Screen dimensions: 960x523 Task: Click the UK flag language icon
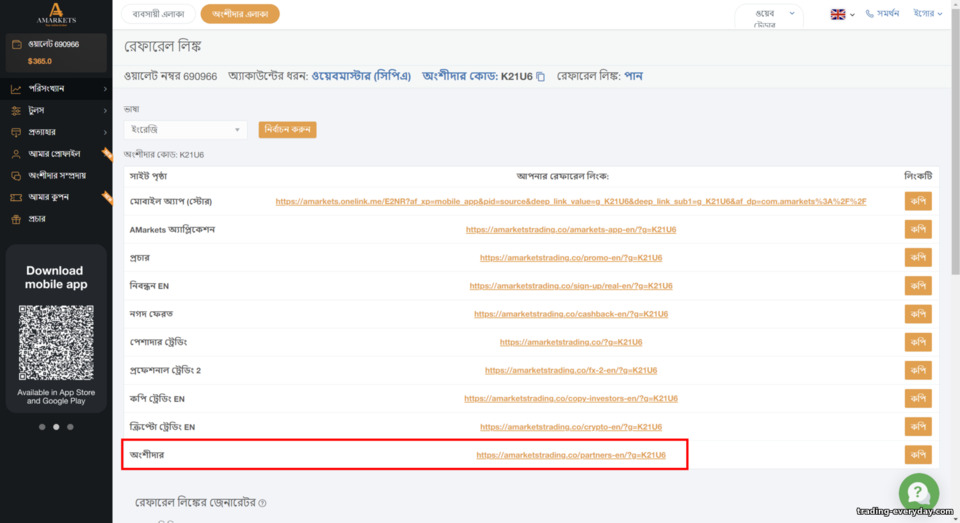point(838,14)
